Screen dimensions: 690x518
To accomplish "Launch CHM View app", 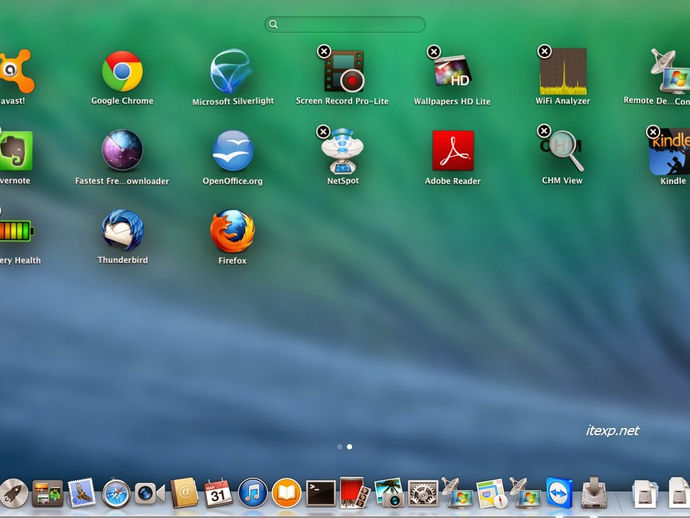I will tap(562, 151).
